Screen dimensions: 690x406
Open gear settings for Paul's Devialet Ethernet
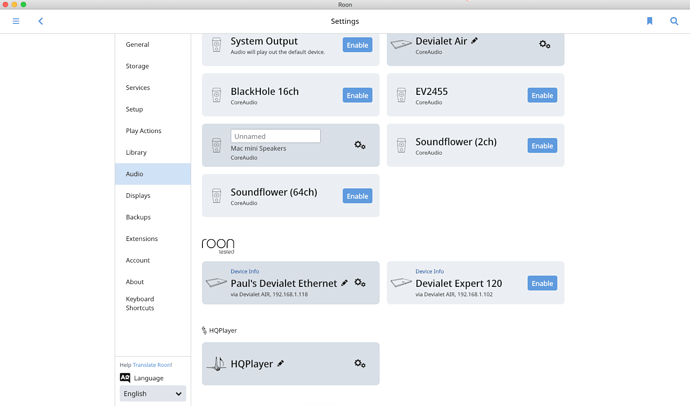tap(360, 283)
